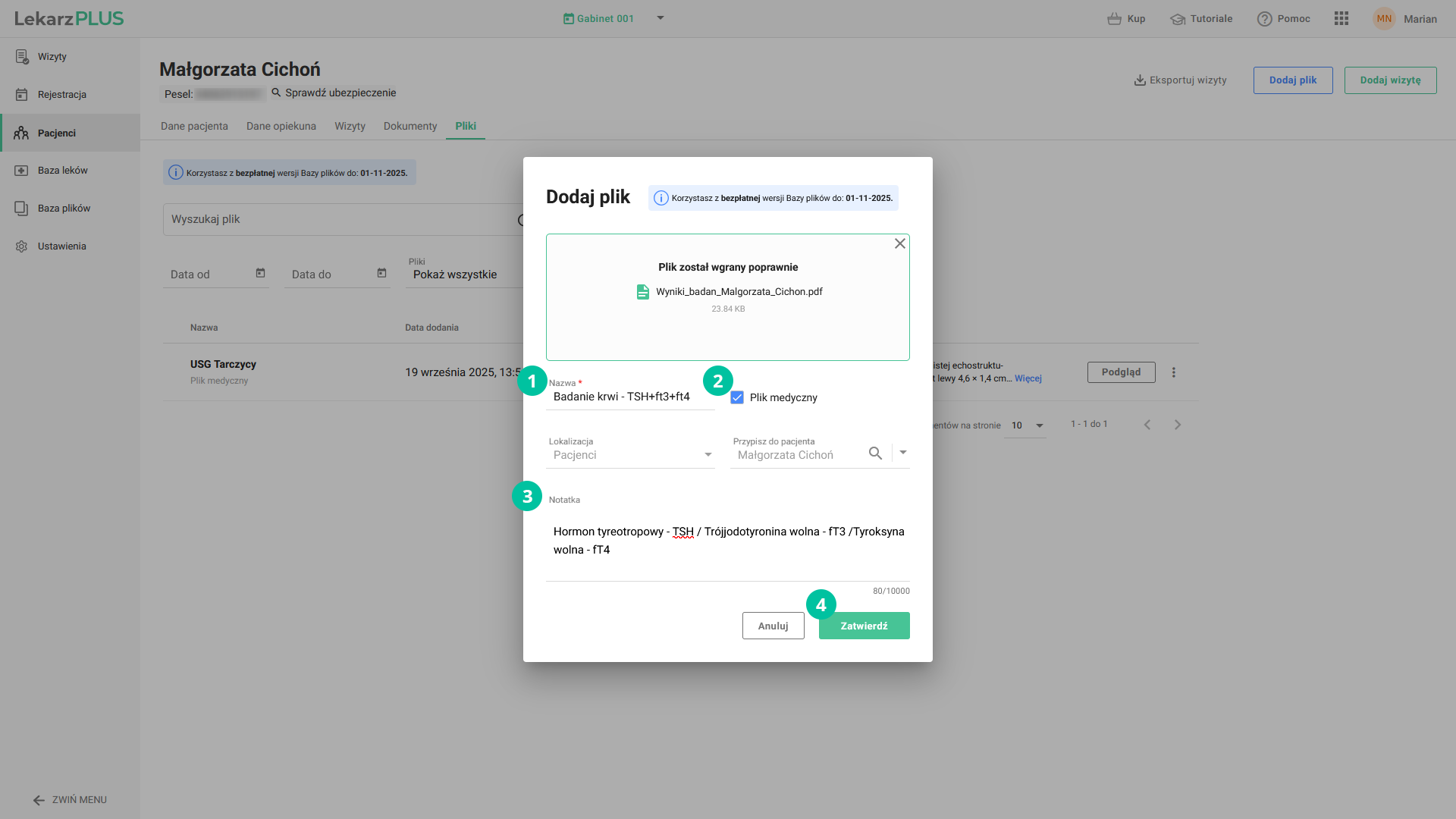Open Ustawienia gear in sidebar
Screen dimensions: 1456x819
point(22,246)
